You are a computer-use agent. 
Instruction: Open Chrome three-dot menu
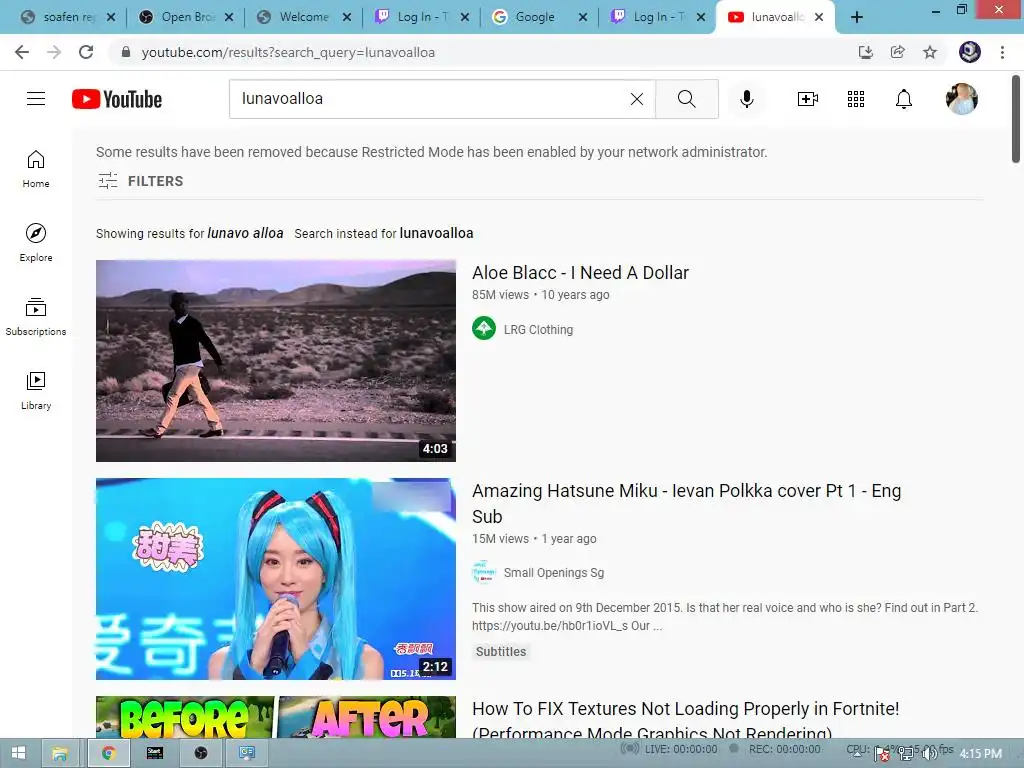pyautogui.click(x=1002, y=52)
